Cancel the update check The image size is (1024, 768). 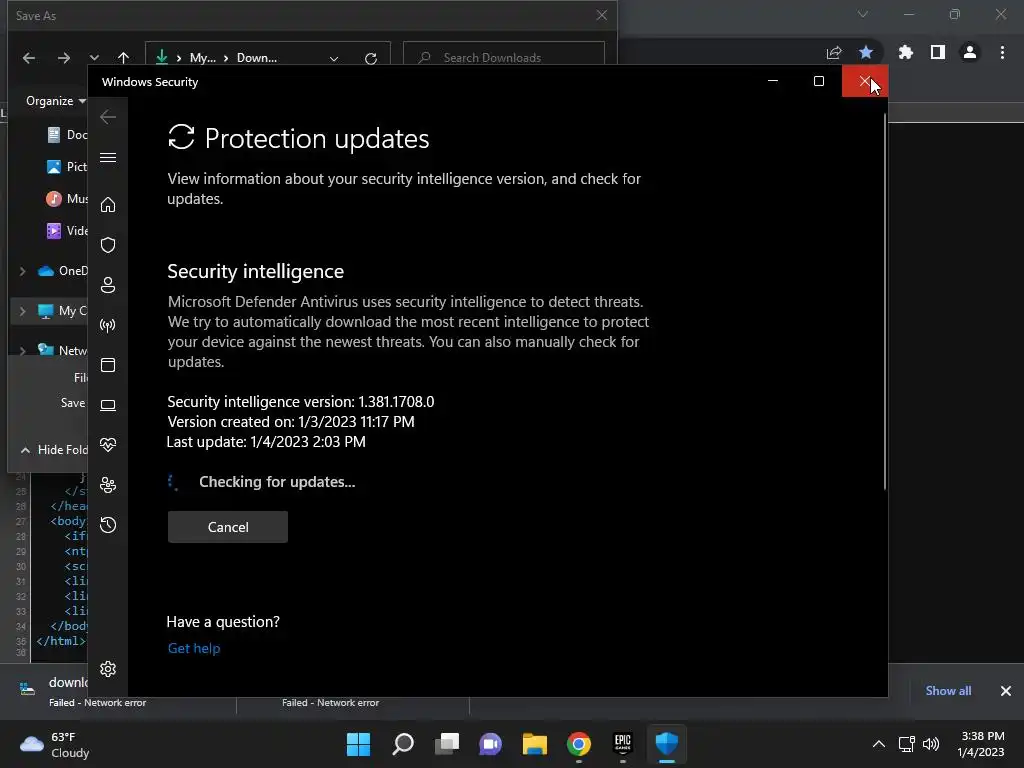click(228, 527)
